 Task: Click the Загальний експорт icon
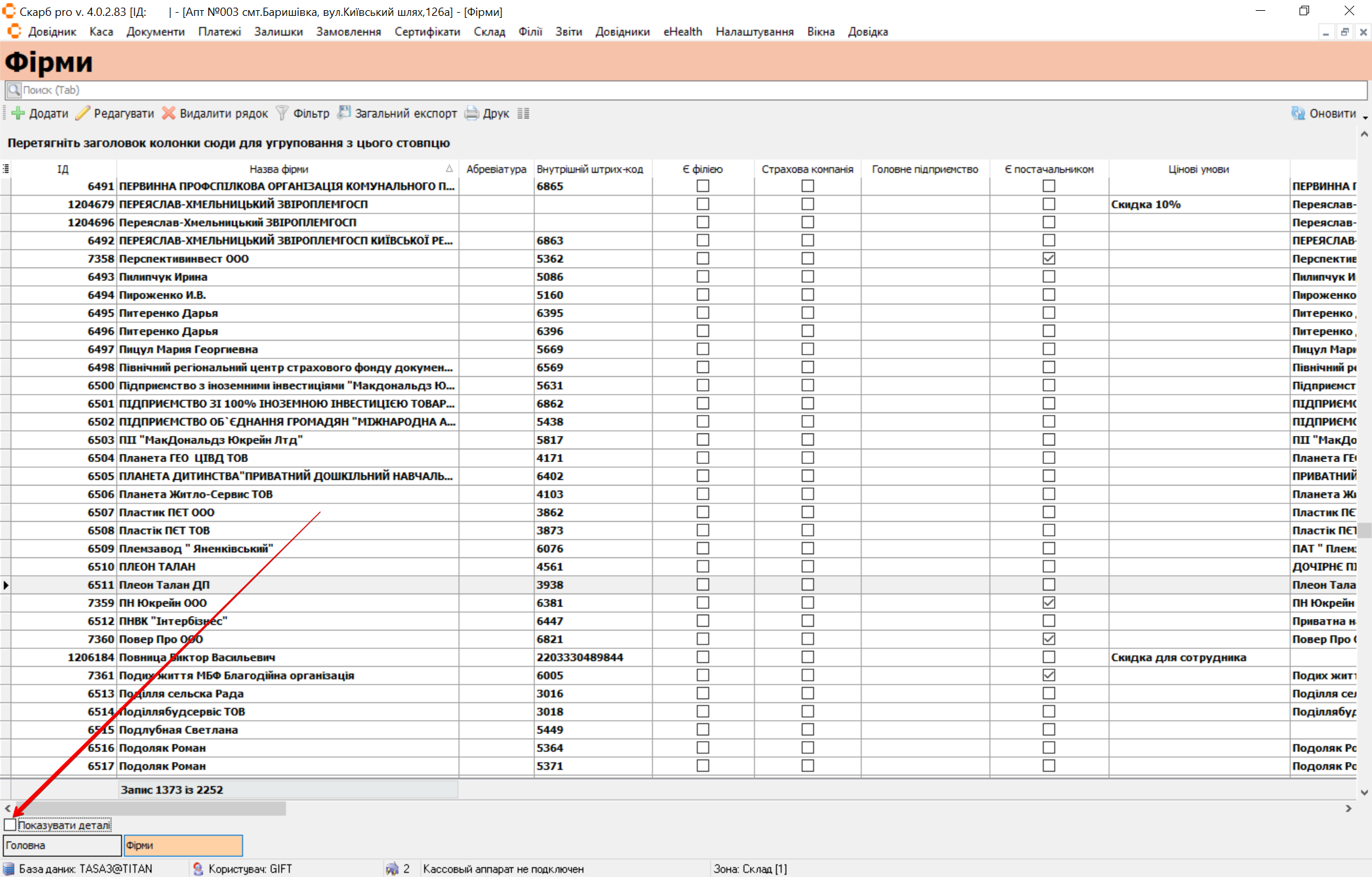click(344, 113)
